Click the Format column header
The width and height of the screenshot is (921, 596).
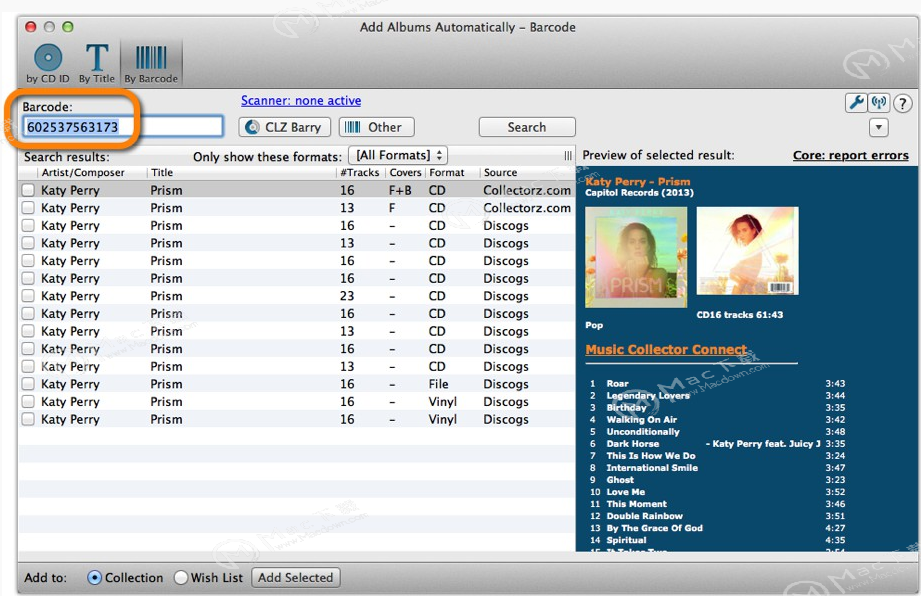[447, 173]
